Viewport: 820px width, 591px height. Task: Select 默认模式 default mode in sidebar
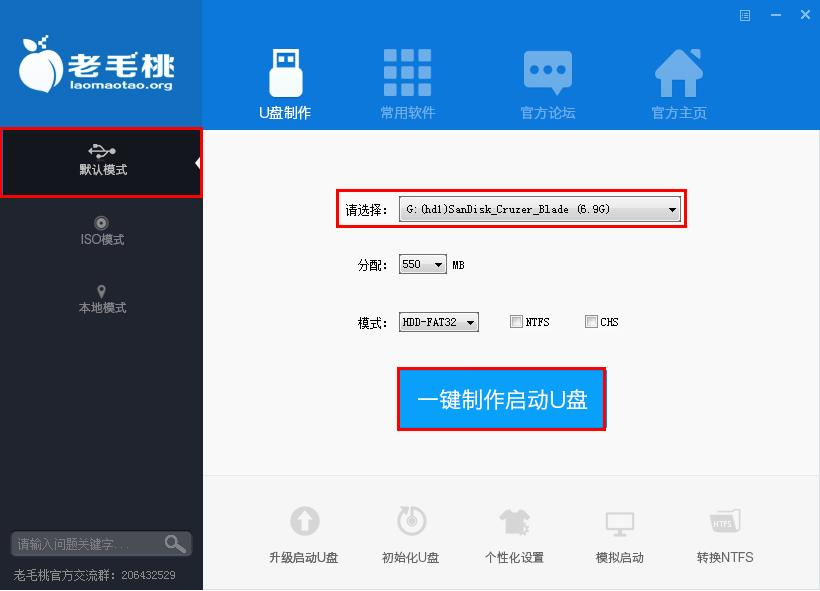(102, 161)
